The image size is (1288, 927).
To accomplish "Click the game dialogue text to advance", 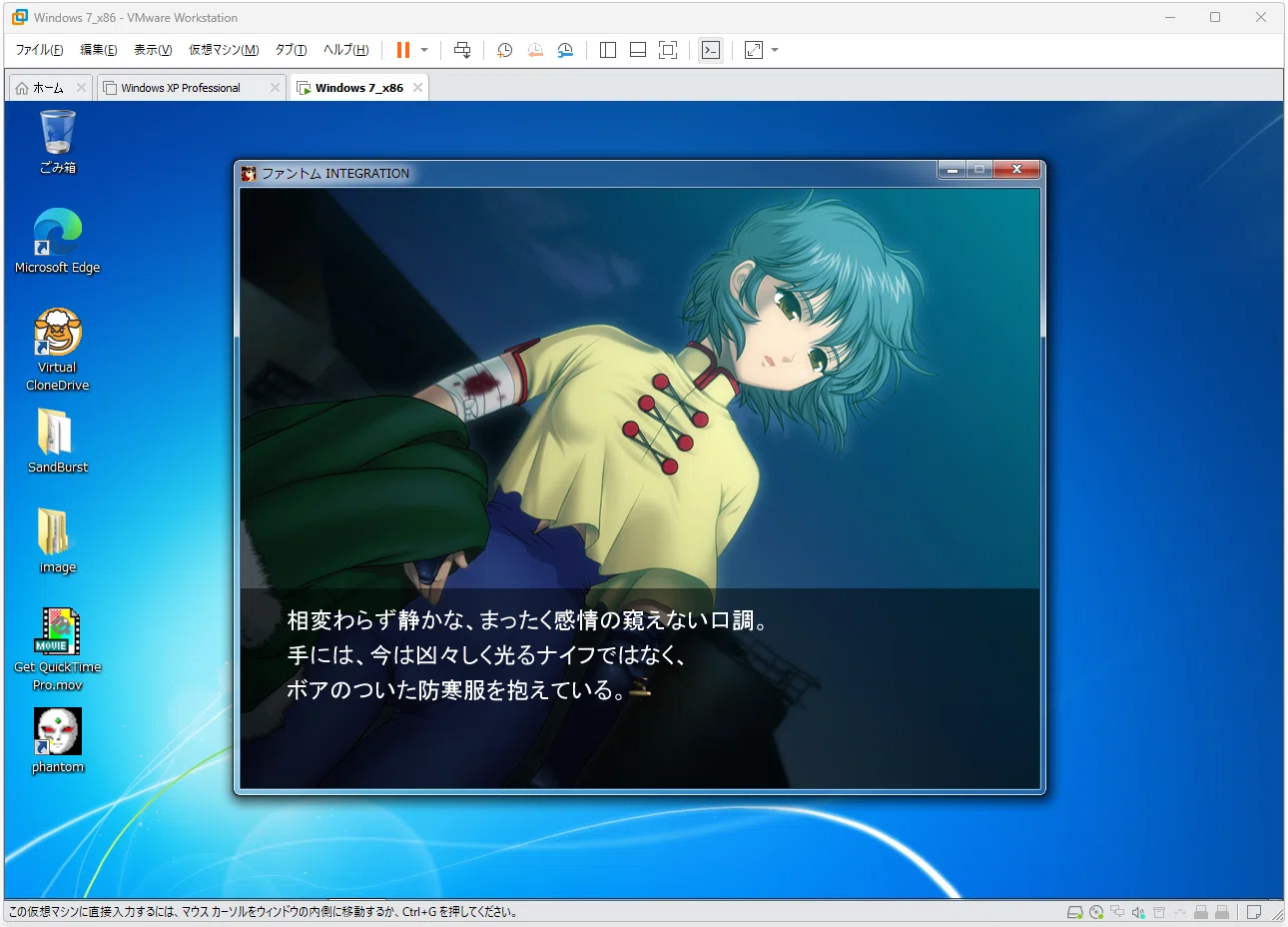I will (x=527, y=655).
